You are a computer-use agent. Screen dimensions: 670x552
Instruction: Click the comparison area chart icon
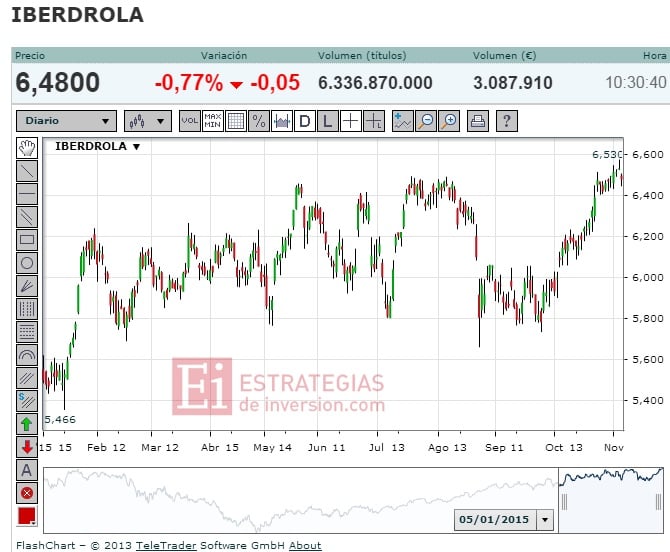(282, 121)
